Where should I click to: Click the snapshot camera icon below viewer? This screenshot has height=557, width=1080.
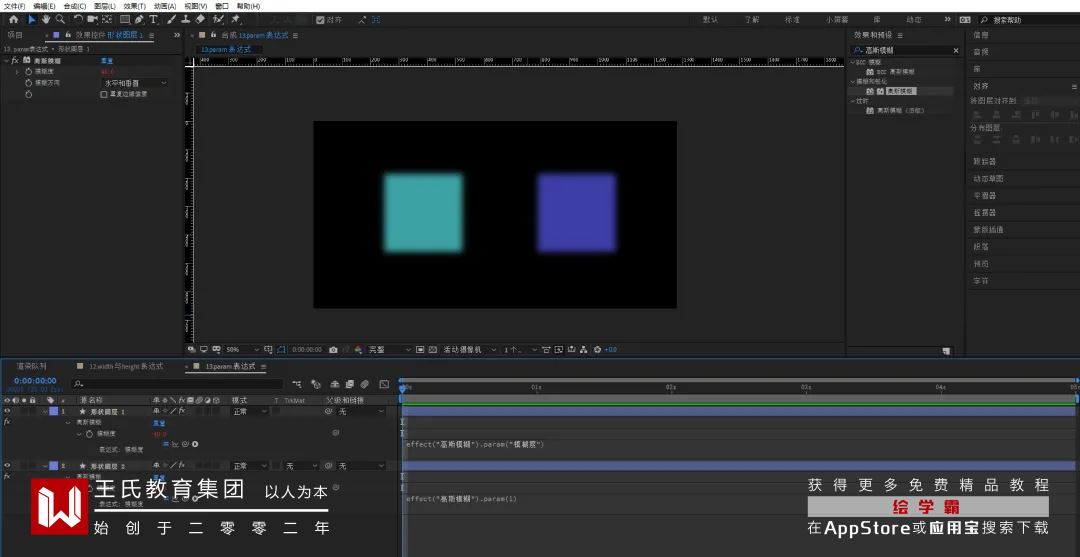pyautogui.click(x=333, y=350)
